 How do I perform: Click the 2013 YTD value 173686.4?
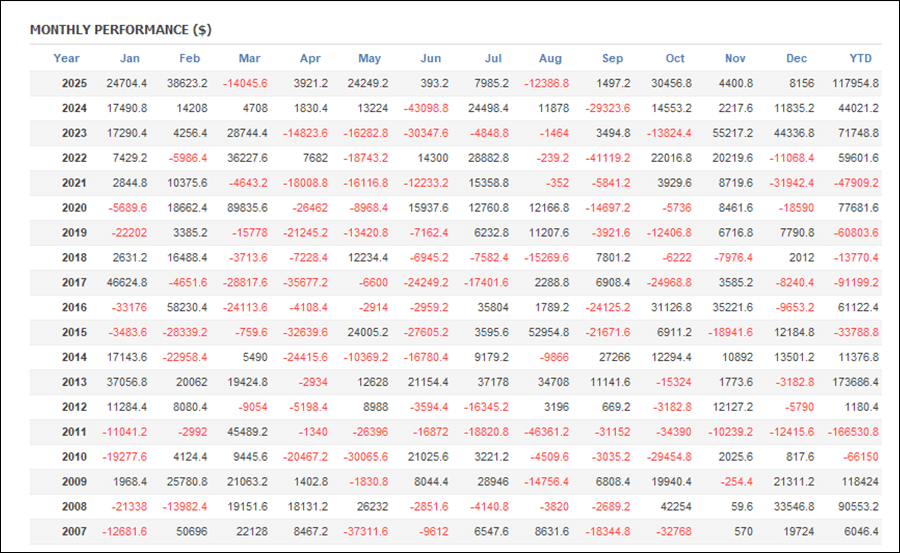coord(855,384)
